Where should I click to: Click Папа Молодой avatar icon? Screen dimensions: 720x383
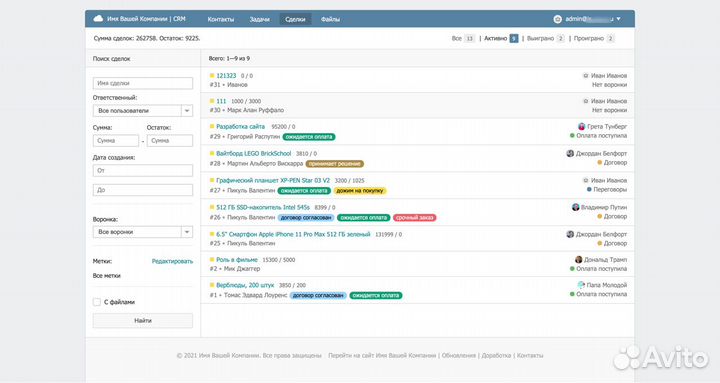click(x=581, y=285)
